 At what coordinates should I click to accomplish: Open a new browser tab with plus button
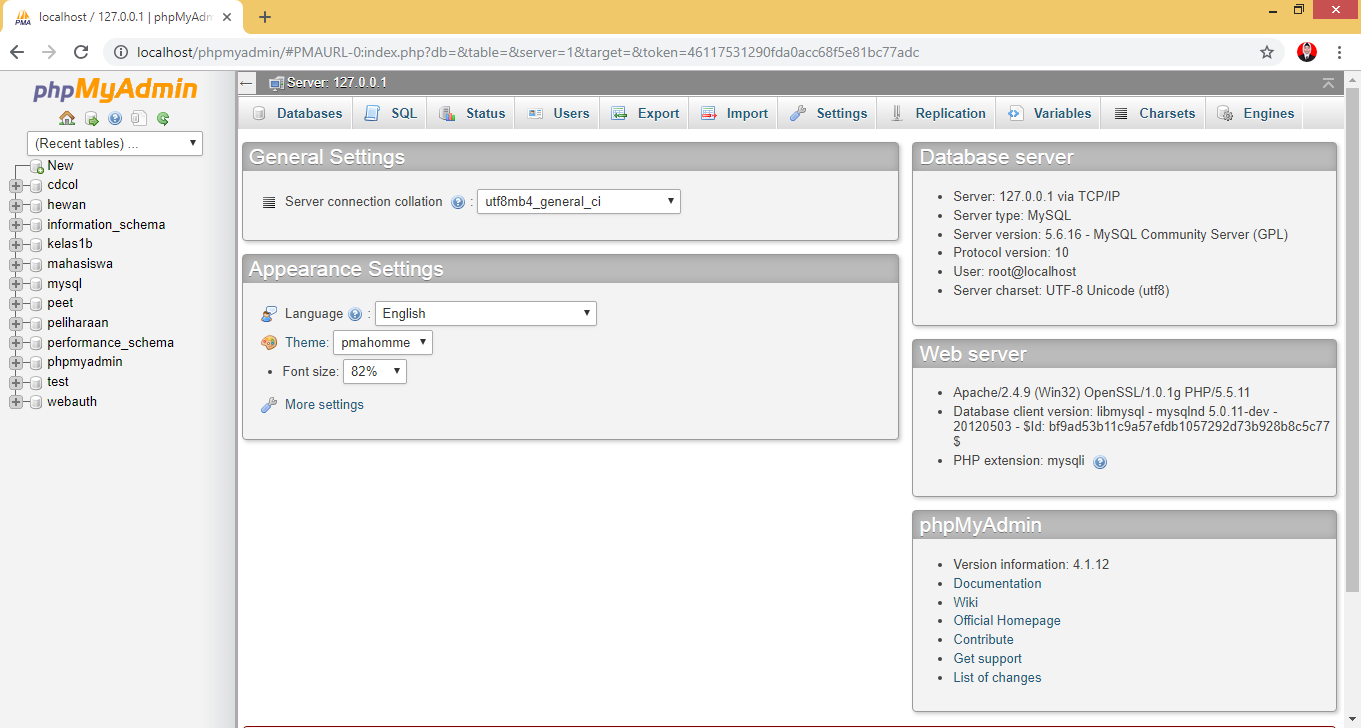tap(265, 17)
